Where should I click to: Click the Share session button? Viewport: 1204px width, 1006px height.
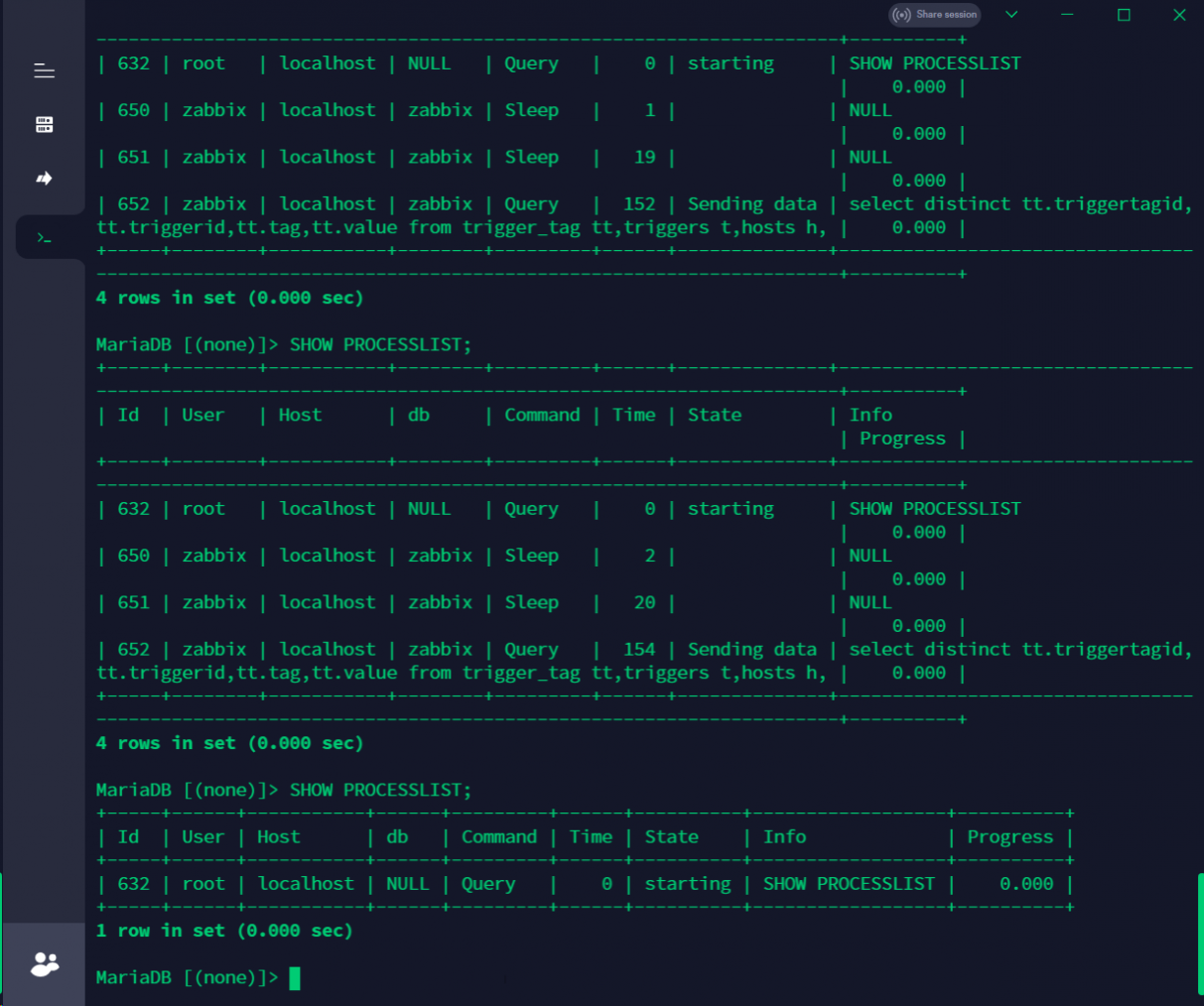coord(934,15)
